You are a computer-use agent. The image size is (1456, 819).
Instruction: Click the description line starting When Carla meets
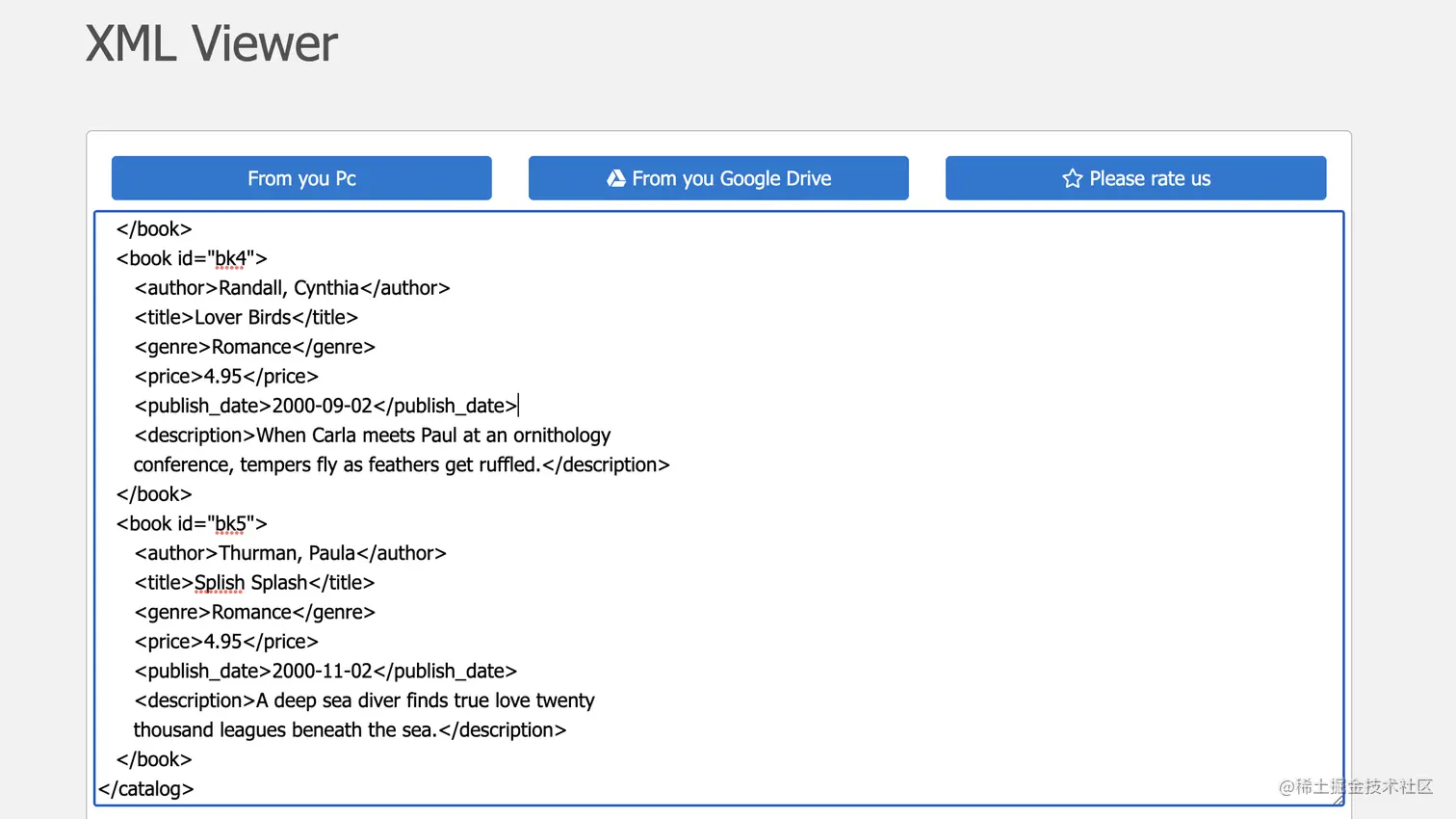(373, 436)
